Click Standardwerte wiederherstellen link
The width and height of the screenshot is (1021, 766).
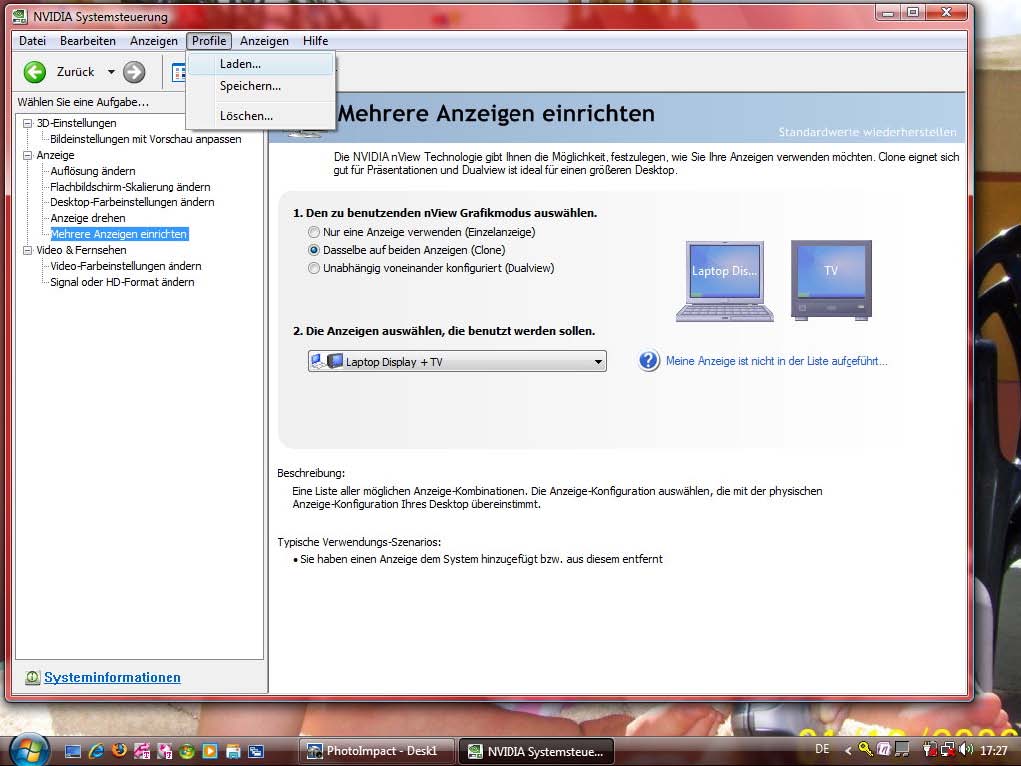(x=867, y=132)
